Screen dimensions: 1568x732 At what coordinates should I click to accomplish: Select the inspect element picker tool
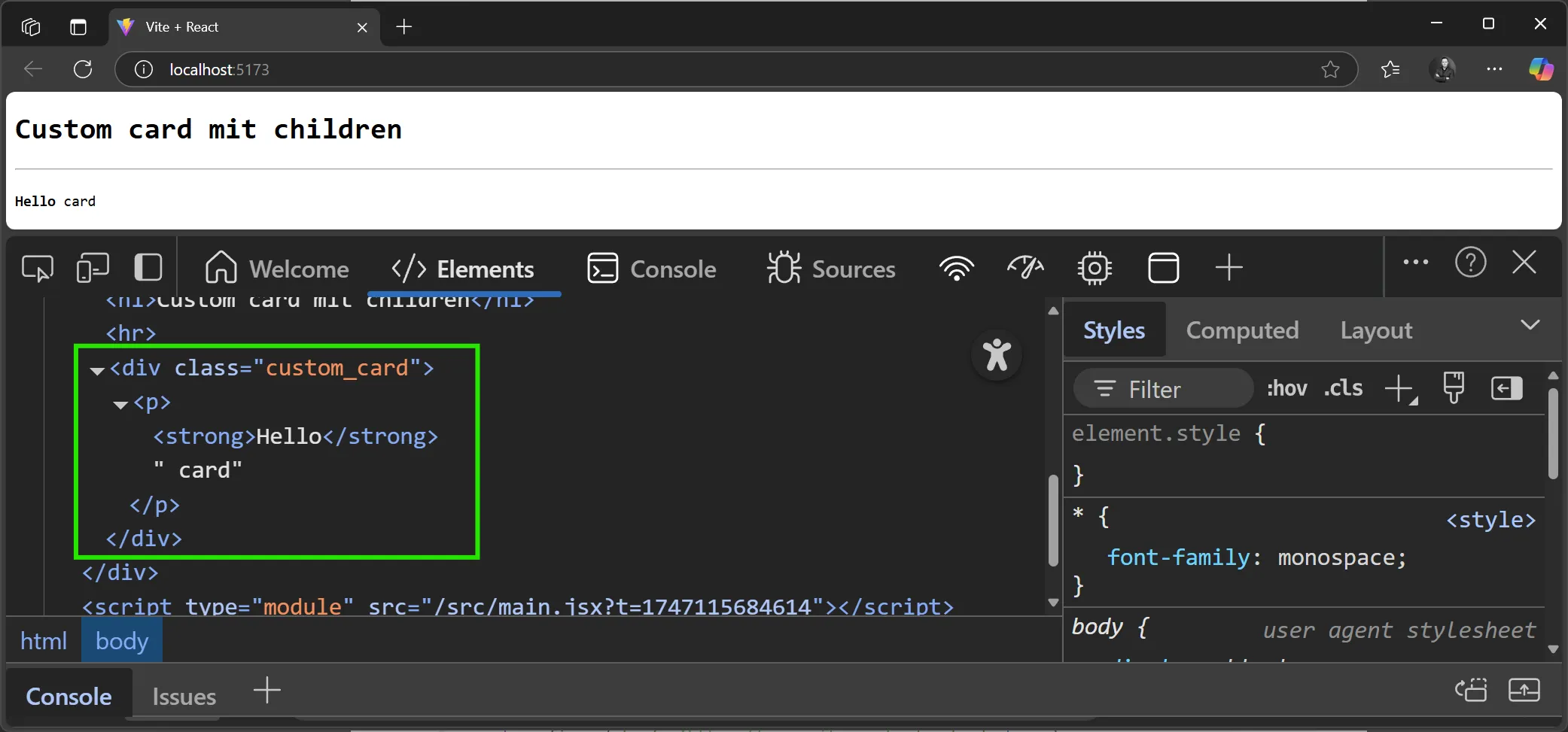tap(38, 268)
